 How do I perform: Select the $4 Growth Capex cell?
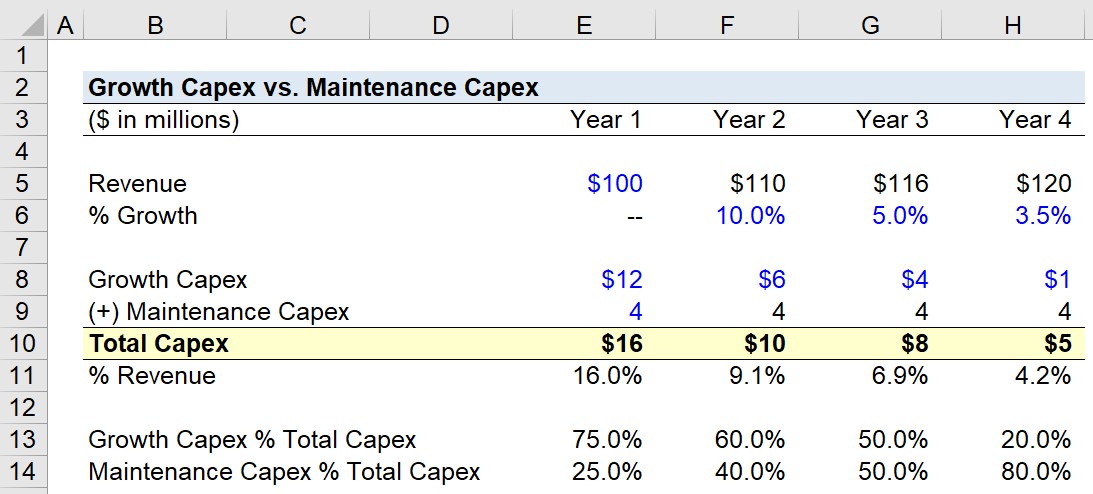915,279
